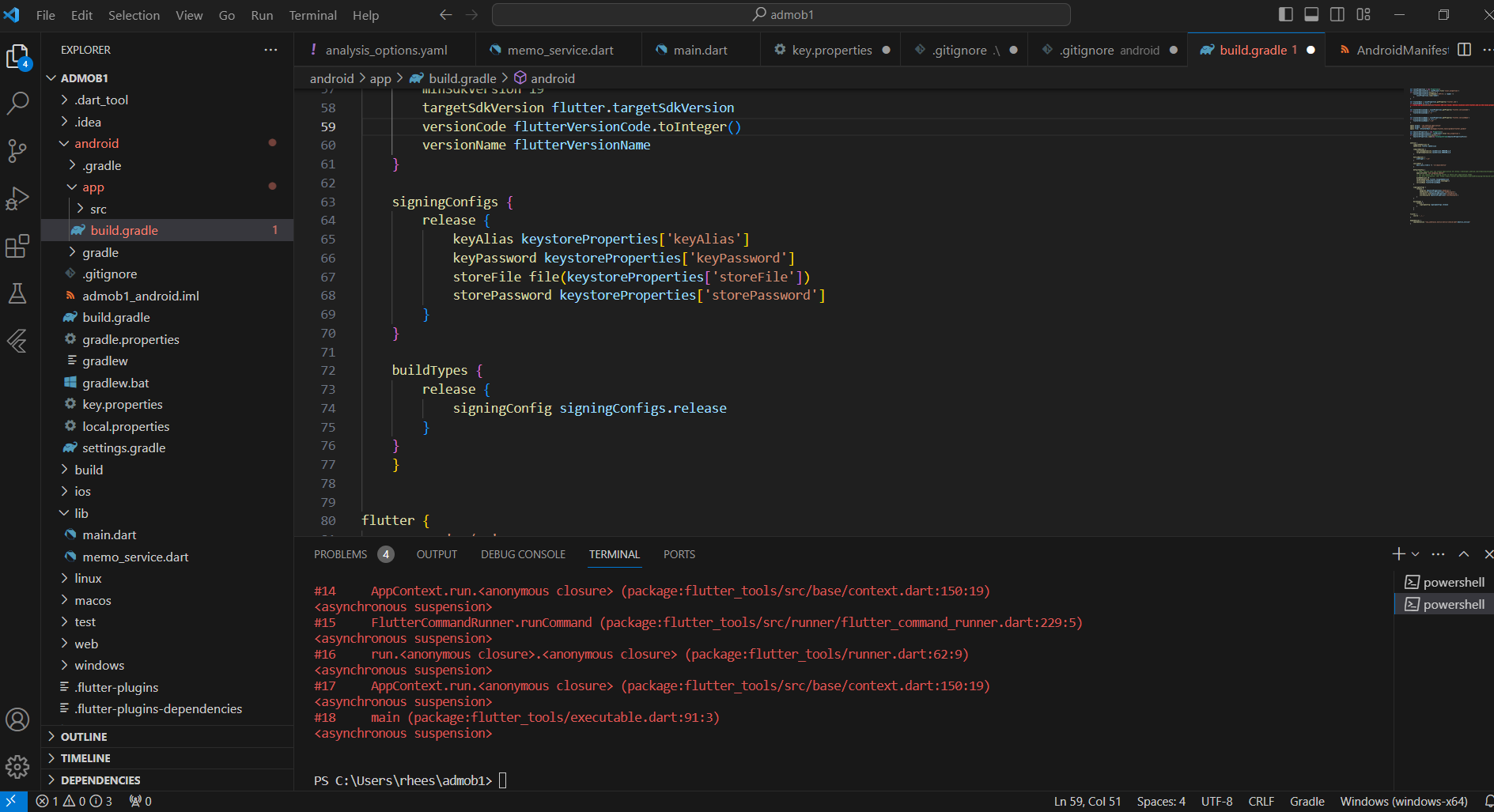Go back with the navigation arrow
The height and width of the screenshot is (812, 1494).
pos(446,14)
